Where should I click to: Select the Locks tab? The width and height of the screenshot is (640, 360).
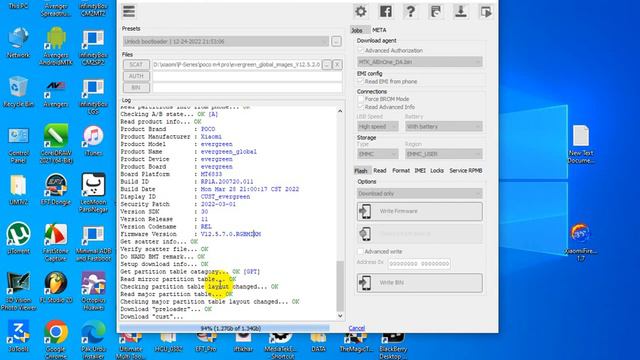[x=437, y=171]
